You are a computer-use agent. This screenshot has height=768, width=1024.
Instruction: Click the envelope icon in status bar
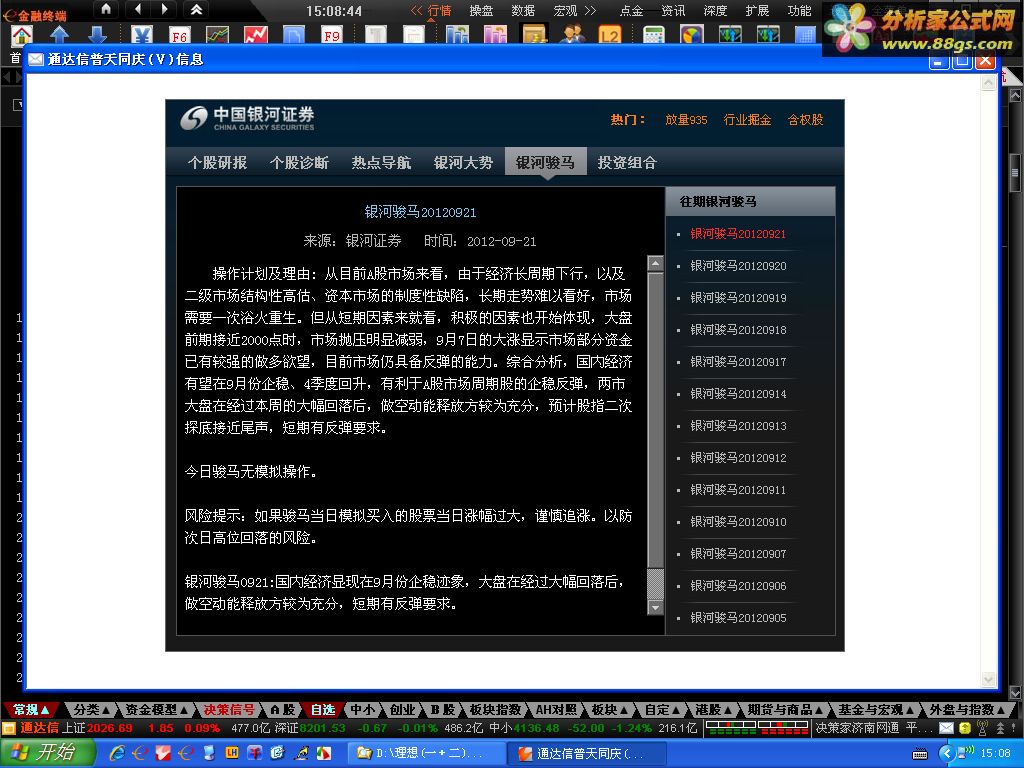[946, 727]
